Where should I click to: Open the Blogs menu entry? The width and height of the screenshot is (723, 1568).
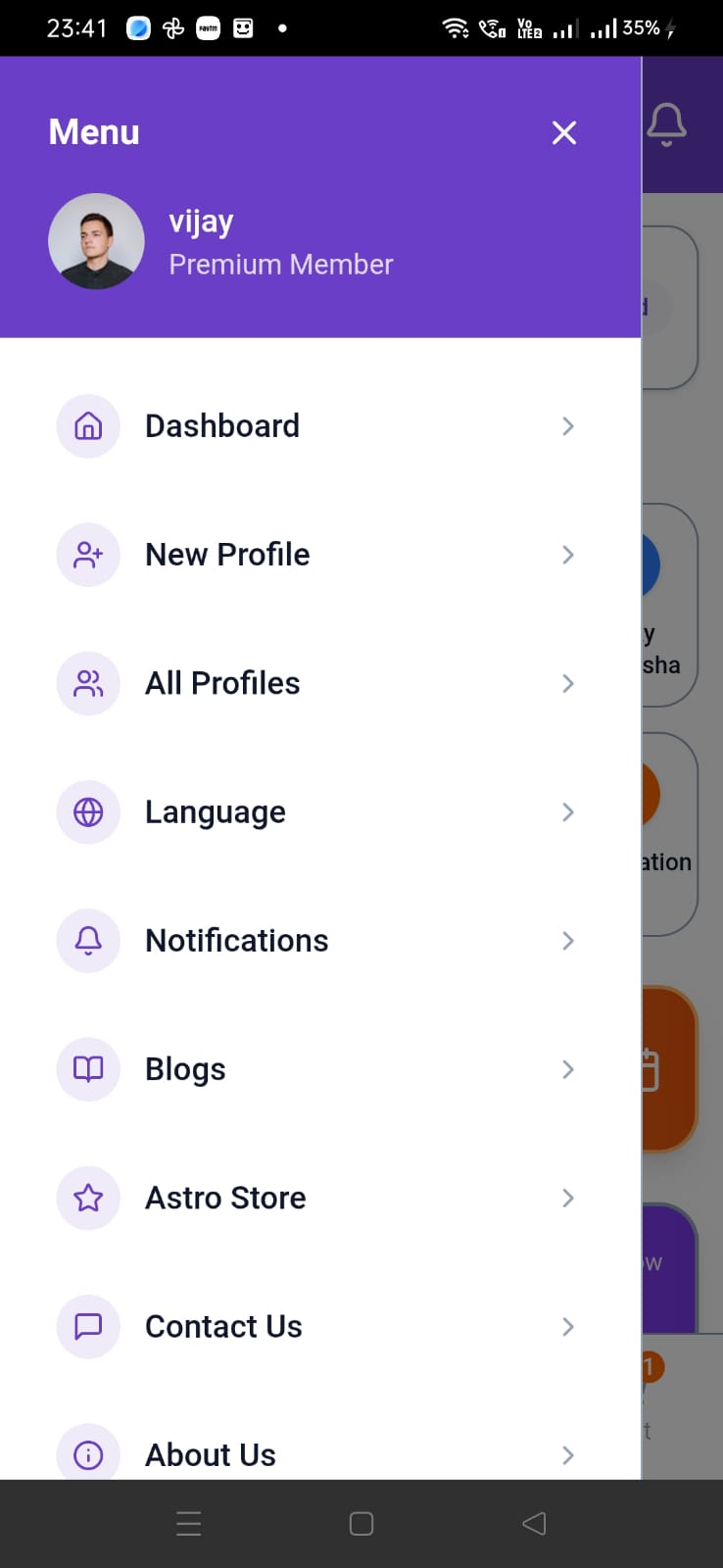coord(185,1069)
